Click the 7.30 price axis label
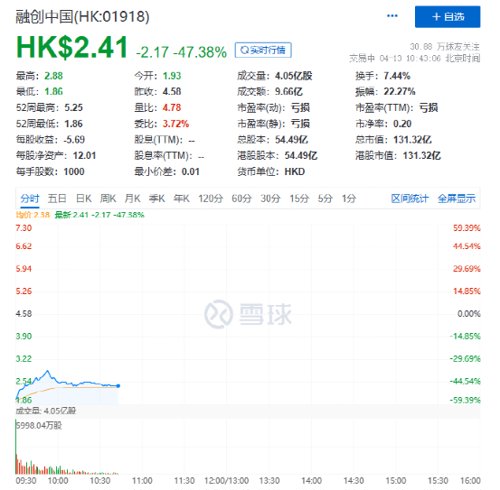The height and width of the screenshot is (490, 500). click(24, 228)
